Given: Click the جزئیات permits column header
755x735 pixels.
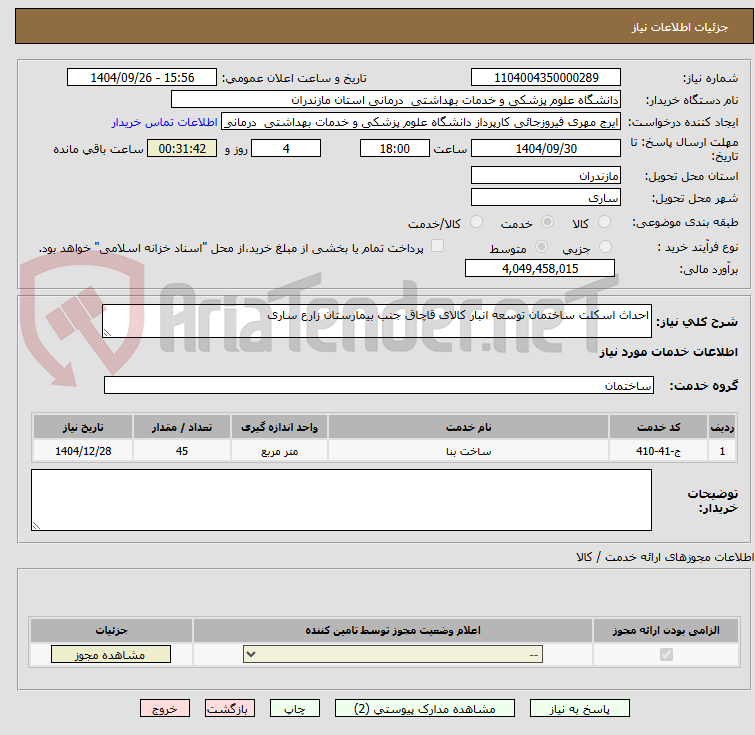Looking at the screenshot, I should tap(111, 630).
